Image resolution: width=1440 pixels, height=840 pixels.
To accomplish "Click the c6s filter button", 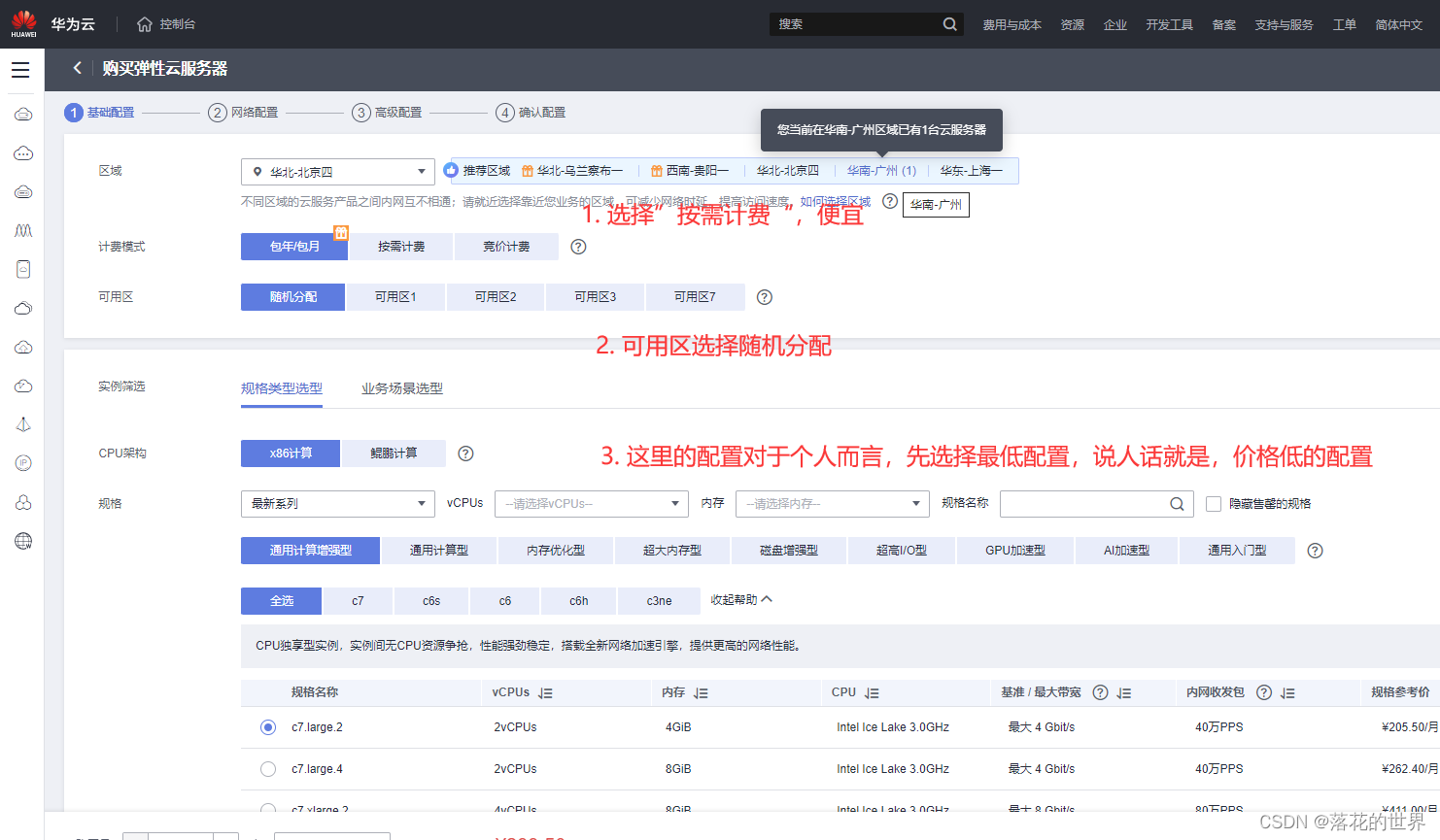I will click(x=431, y=601).
